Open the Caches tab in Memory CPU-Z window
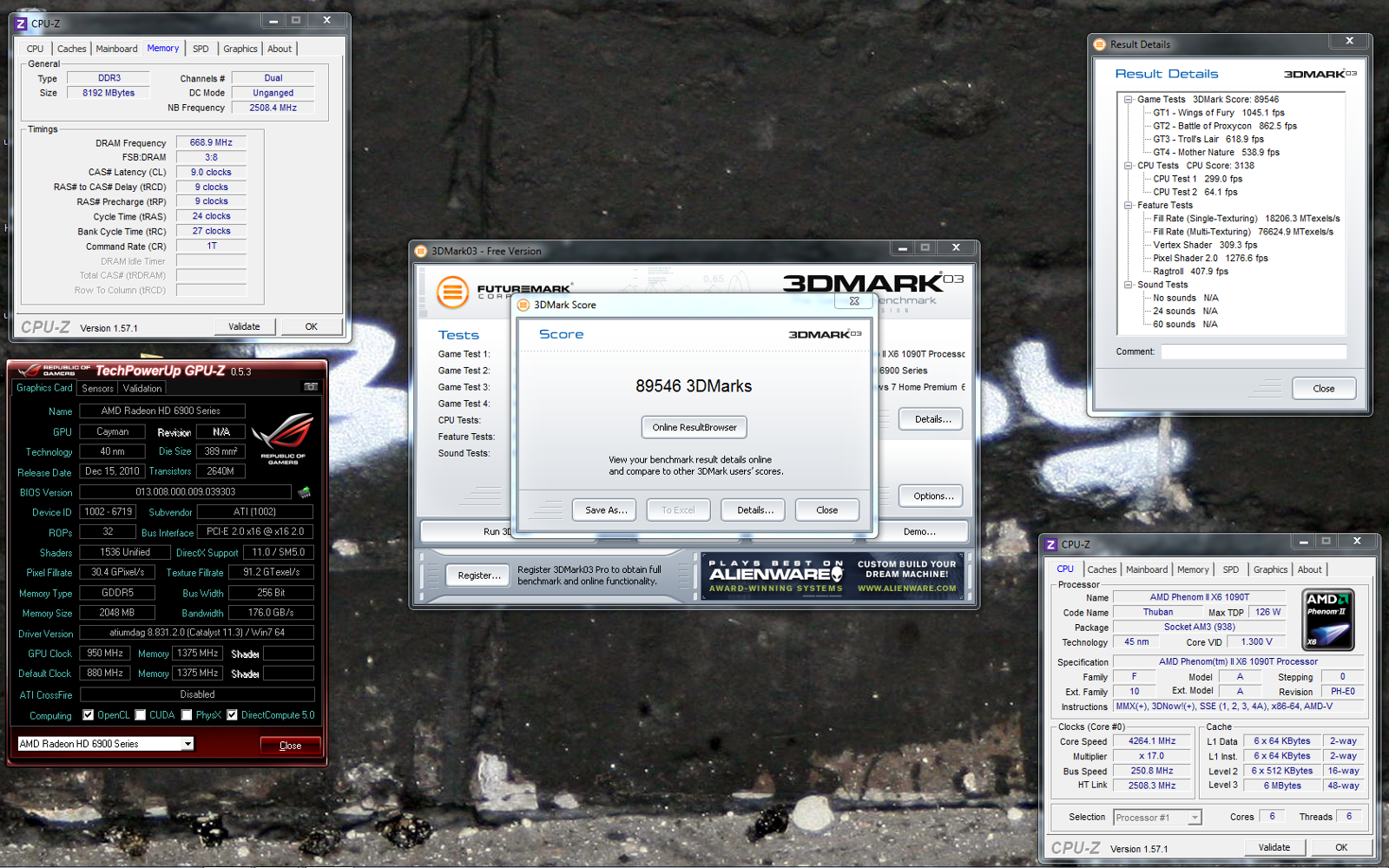1389x868 pixels. pyautogui.click(x=71, y=49)
